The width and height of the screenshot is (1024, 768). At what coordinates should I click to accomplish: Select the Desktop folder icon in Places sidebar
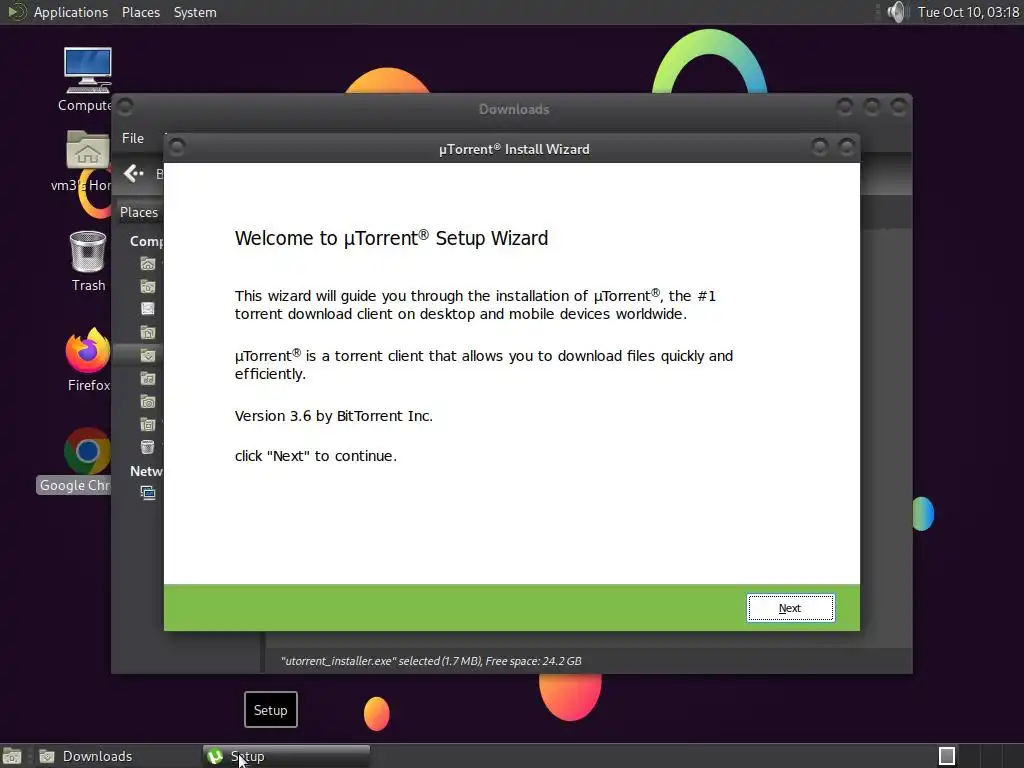tap(148, 287)
